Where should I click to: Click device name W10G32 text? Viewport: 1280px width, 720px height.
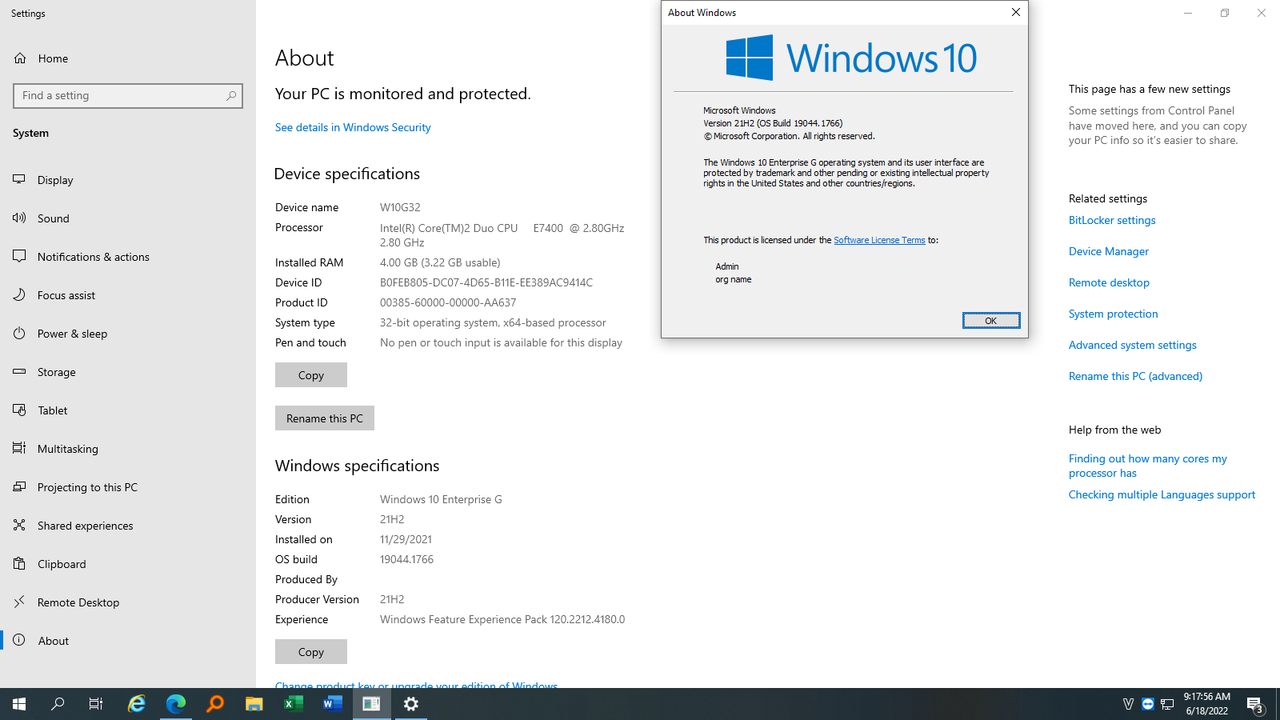400,207
